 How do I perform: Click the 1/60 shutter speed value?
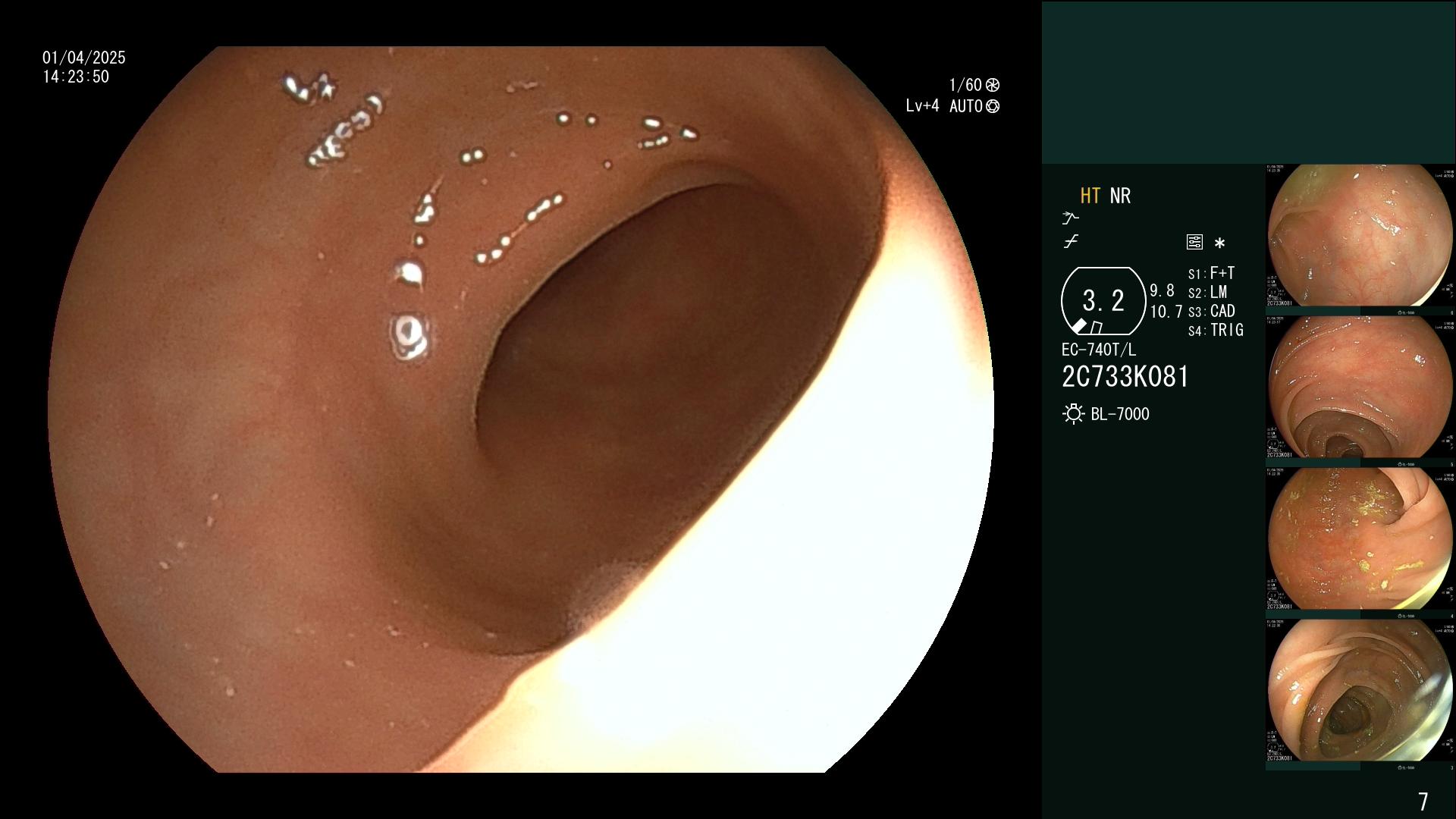965,85
